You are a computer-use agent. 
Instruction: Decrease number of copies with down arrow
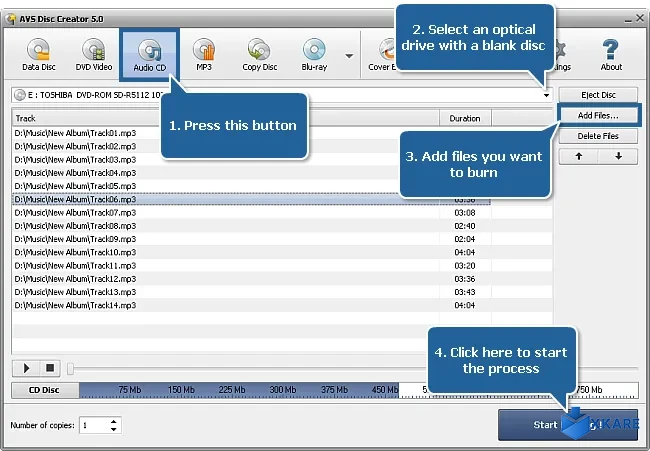tap(114, 429)
